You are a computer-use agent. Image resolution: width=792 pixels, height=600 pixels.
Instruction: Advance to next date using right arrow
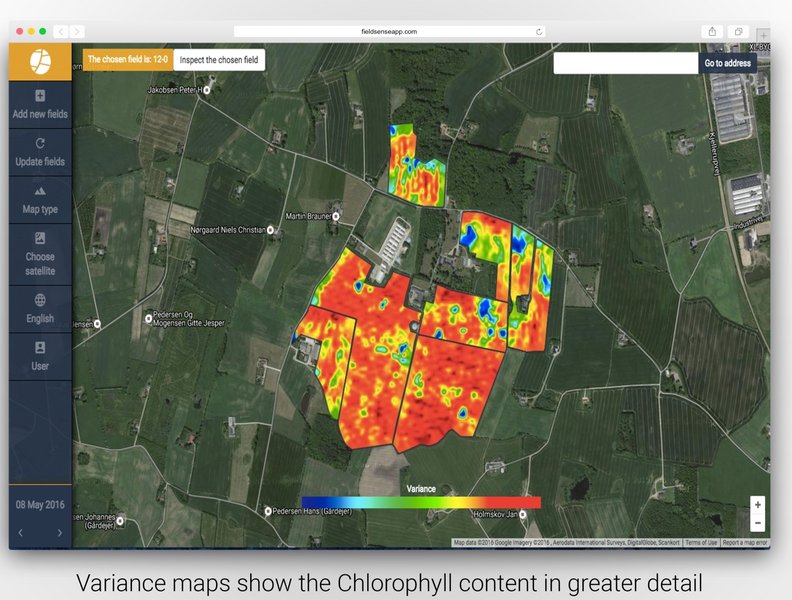pos(59,533)
